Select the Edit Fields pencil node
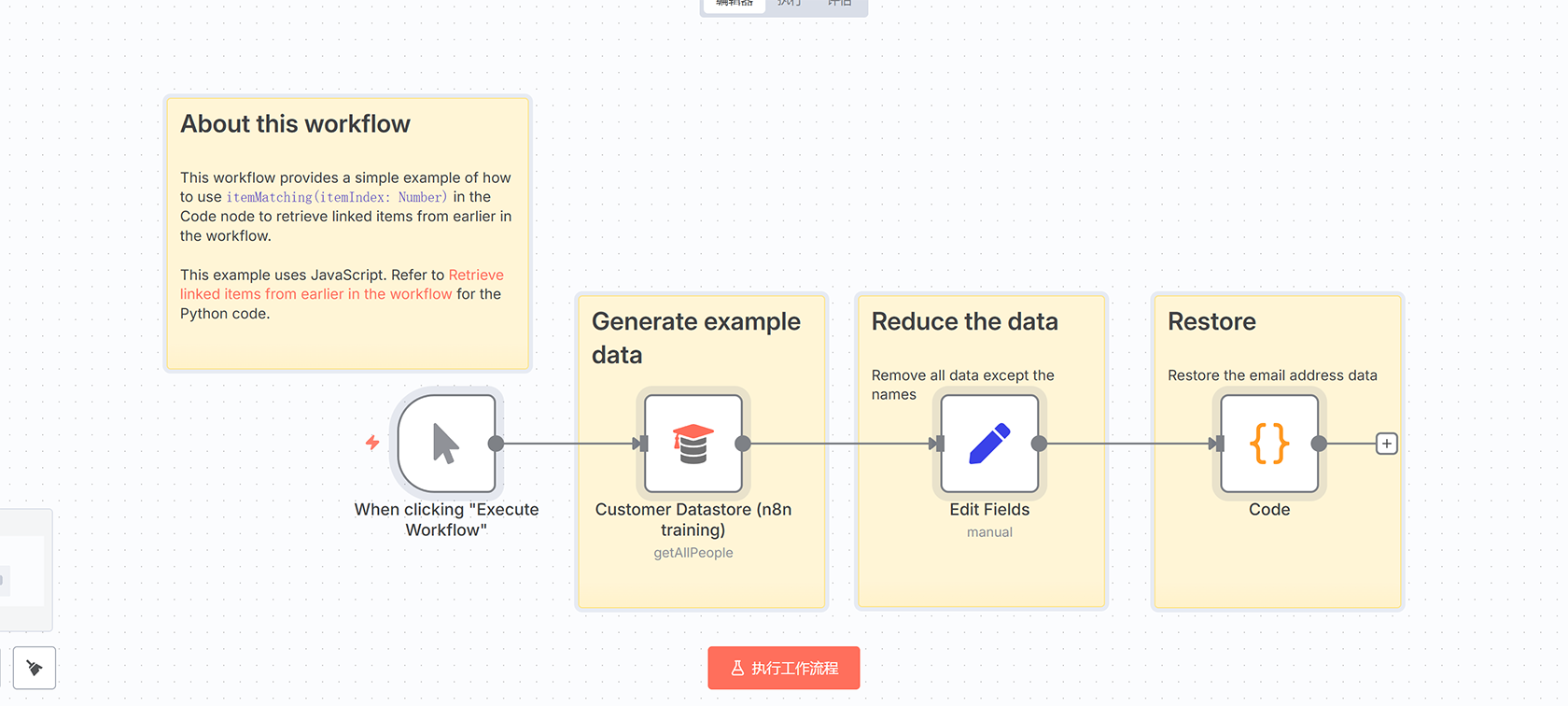This screenshot has height=706, width=1568. 989,444
